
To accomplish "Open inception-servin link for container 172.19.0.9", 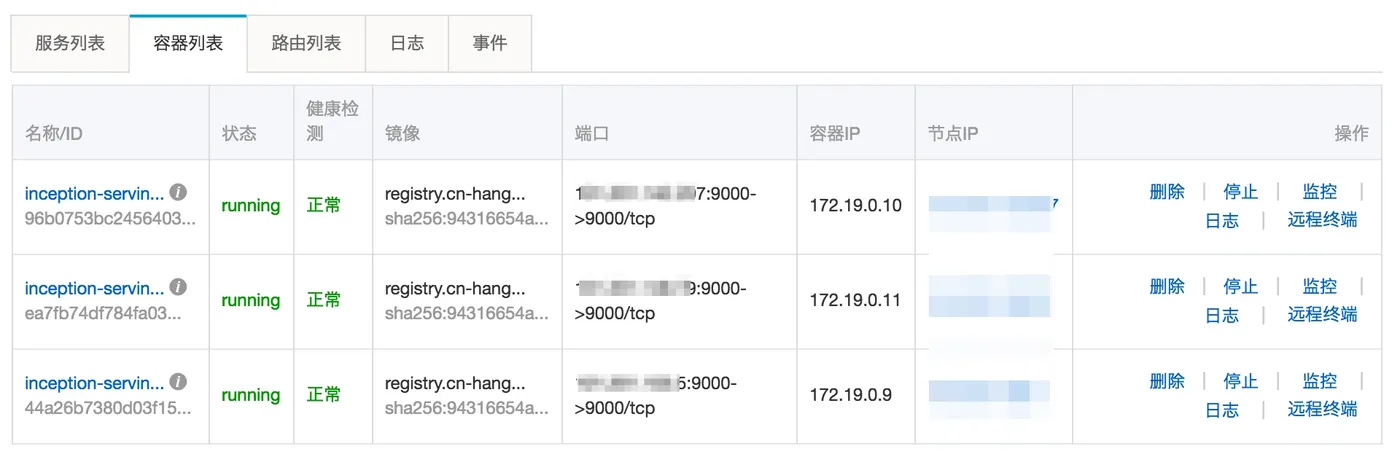I will [95, 383].
